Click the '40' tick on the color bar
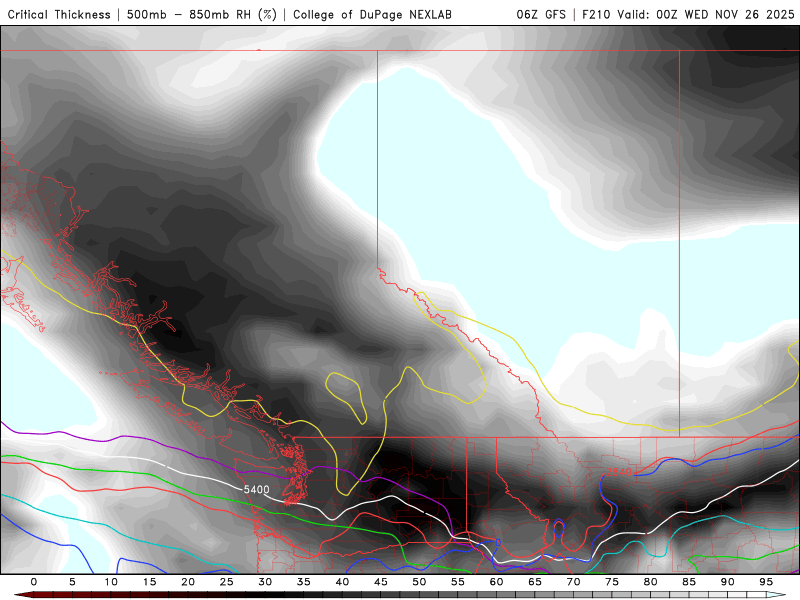Screen dimensions: 800x600 [342, 582]
